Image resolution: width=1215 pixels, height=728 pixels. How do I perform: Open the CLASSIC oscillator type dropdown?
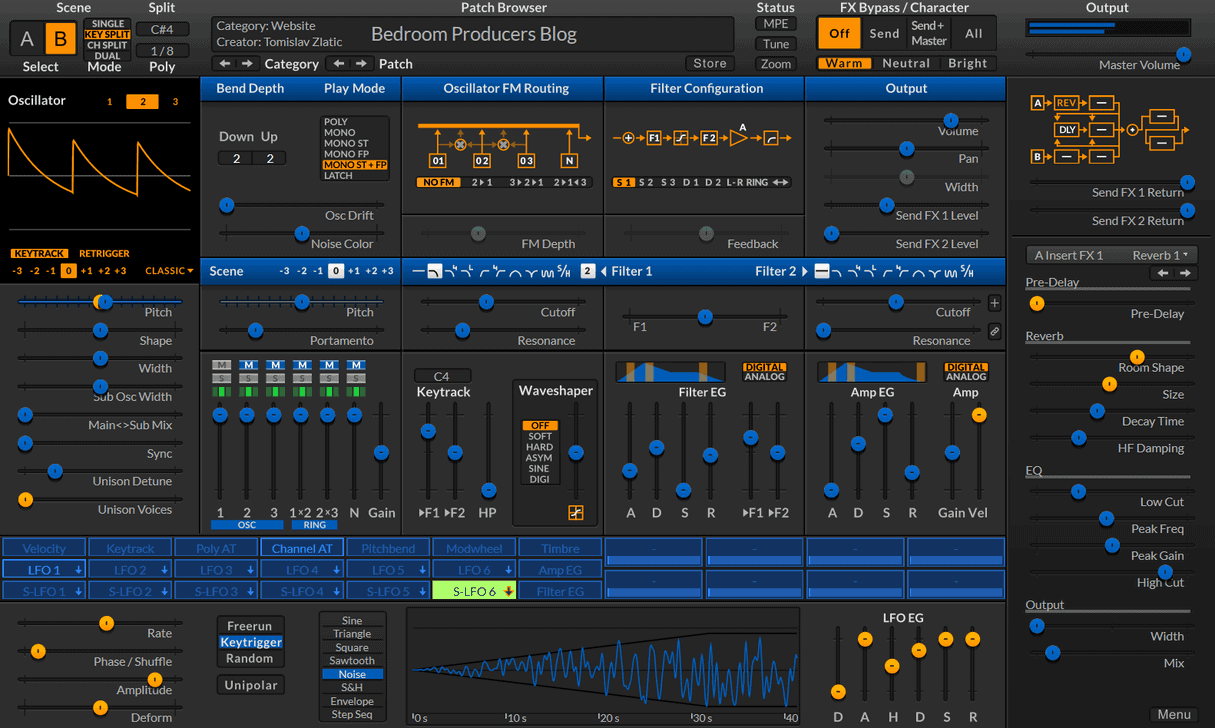[x=168, y=271]
